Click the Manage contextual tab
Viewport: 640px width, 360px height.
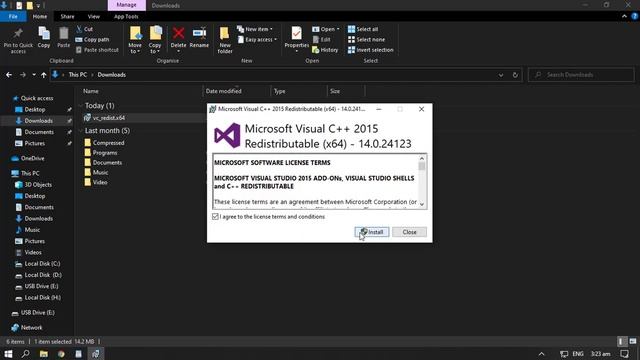(x=127, y=5)
